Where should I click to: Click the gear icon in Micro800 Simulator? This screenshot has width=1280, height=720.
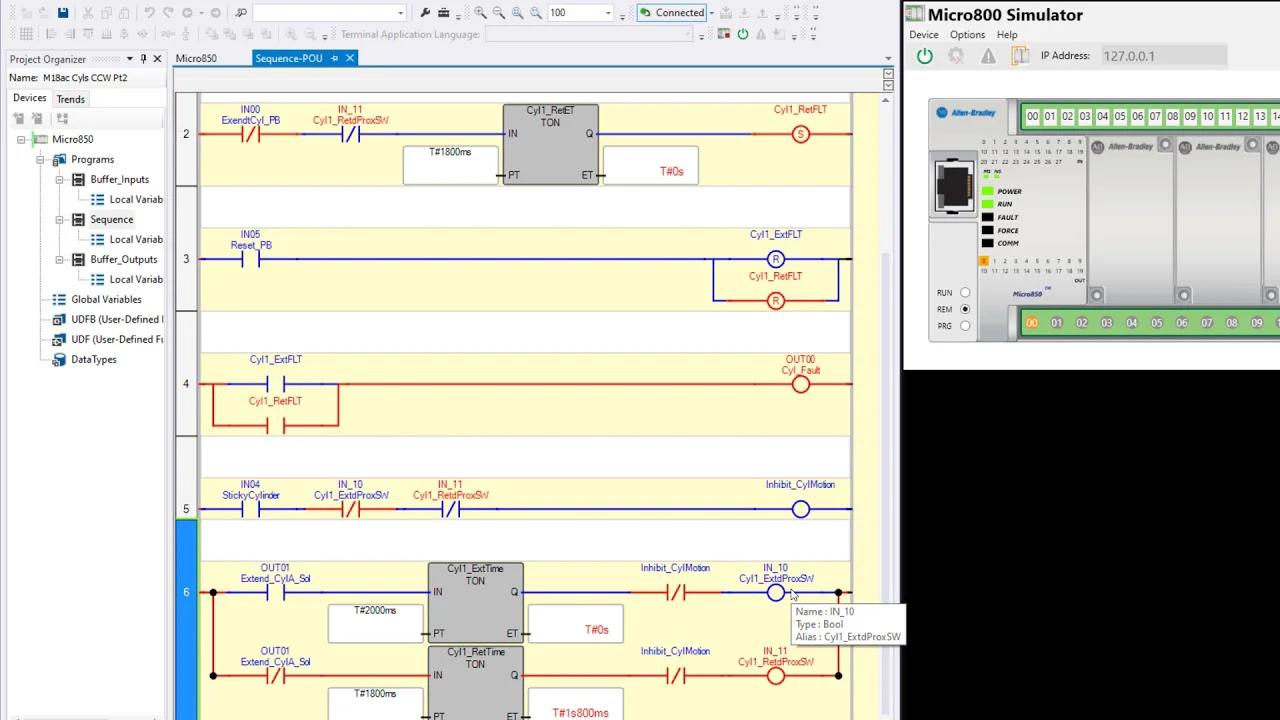tap(956, 56)
